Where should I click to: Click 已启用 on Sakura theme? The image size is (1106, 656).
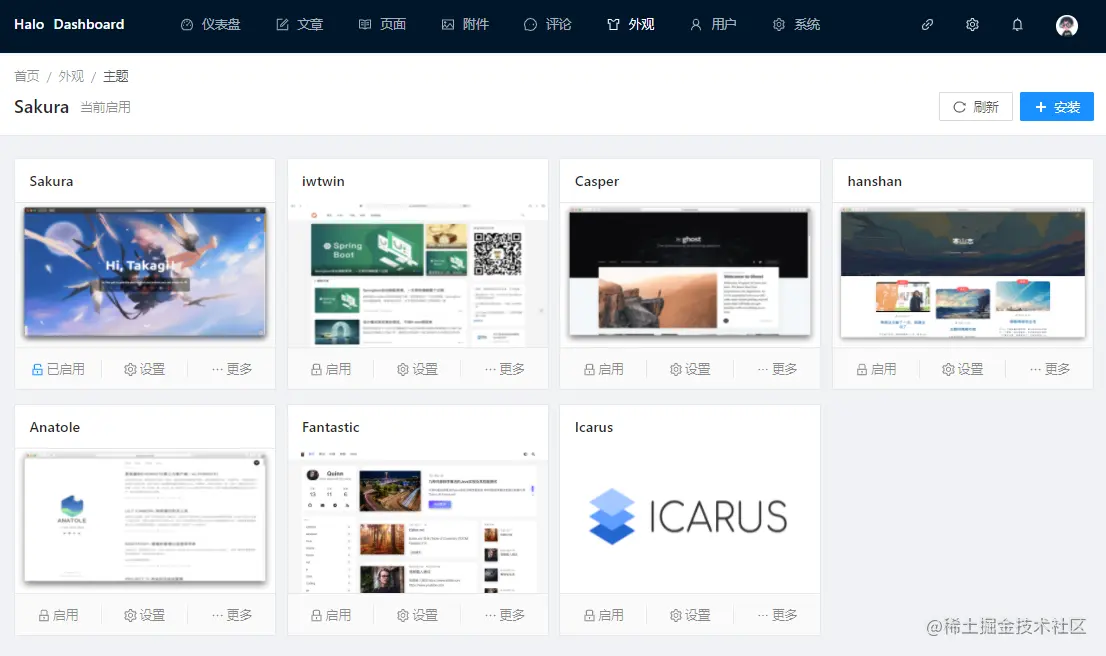[58, 369]
